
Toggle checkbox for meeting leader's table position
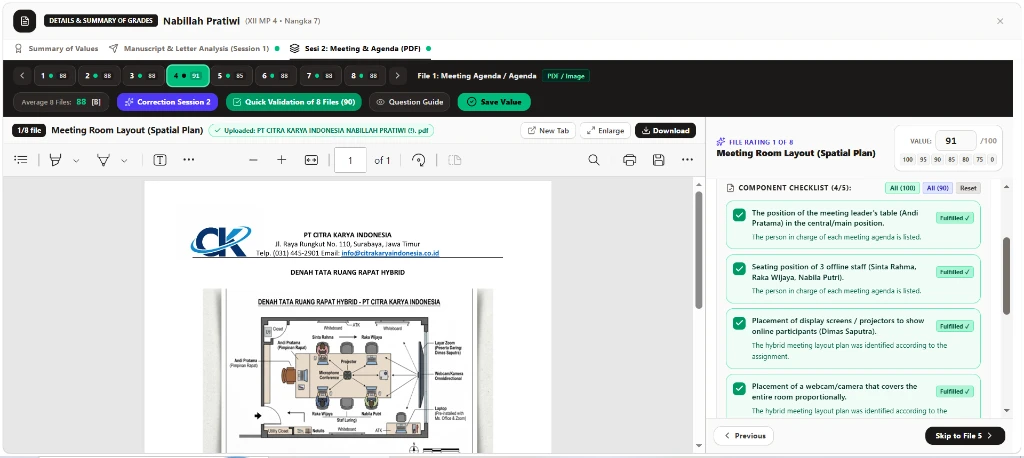(x=739, y=215)
